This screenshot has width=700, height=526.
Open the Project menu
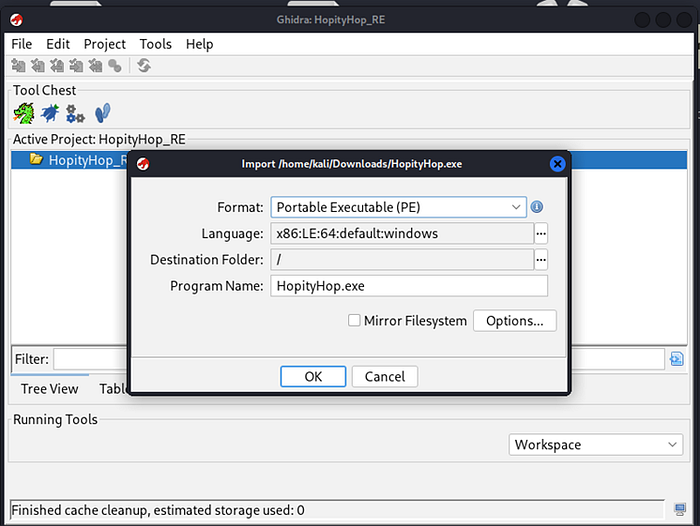[105, 44]
